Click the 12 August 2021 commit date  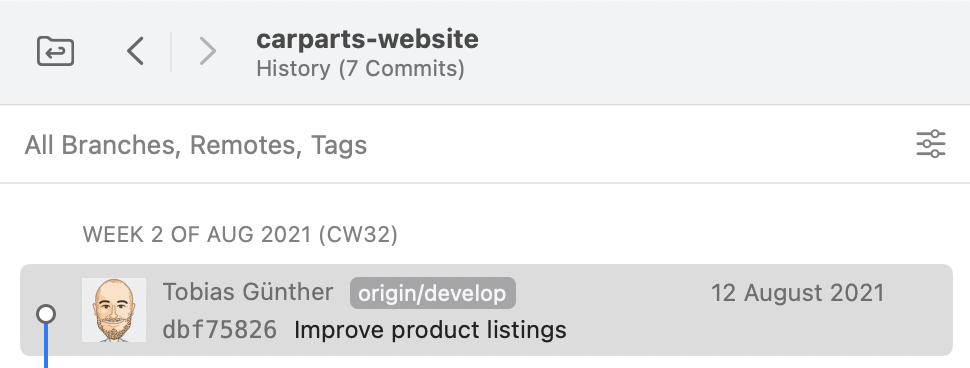[x=797, y=293]
